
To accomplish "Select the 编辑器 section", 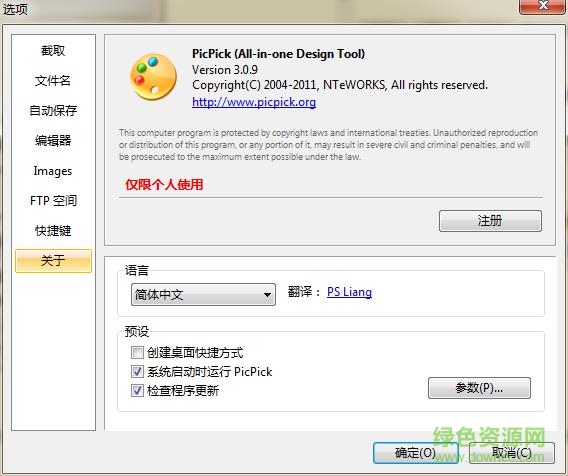I will point(53,141).
